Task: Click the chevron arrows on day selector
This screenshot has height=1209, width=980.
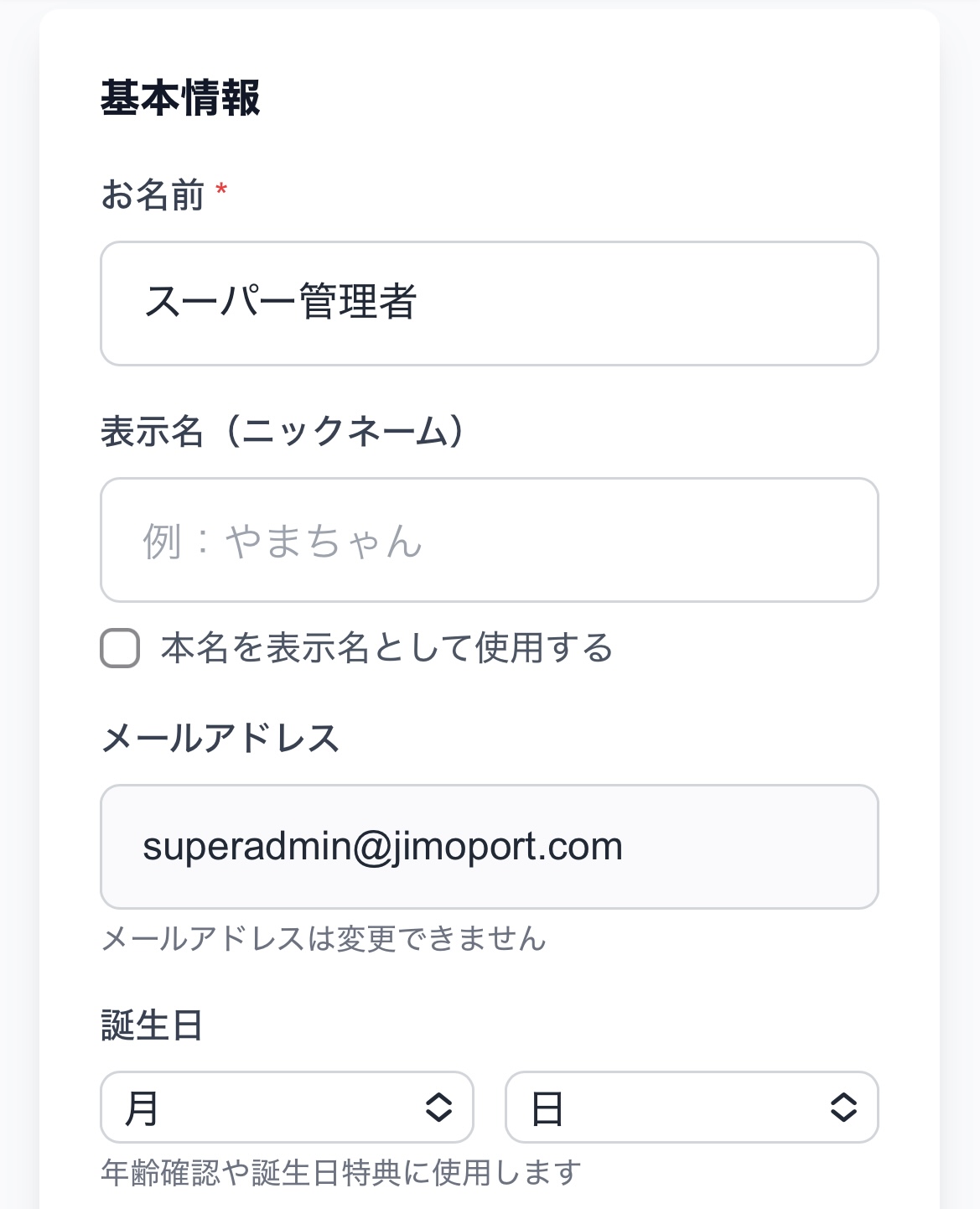Action: click(x=843, y=1108)
